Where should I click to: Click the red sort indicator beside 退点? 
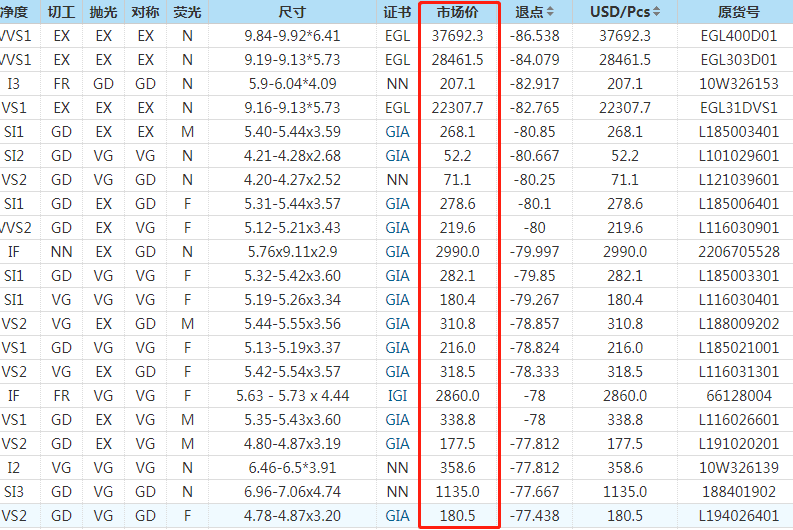click(x=550, y=12)
